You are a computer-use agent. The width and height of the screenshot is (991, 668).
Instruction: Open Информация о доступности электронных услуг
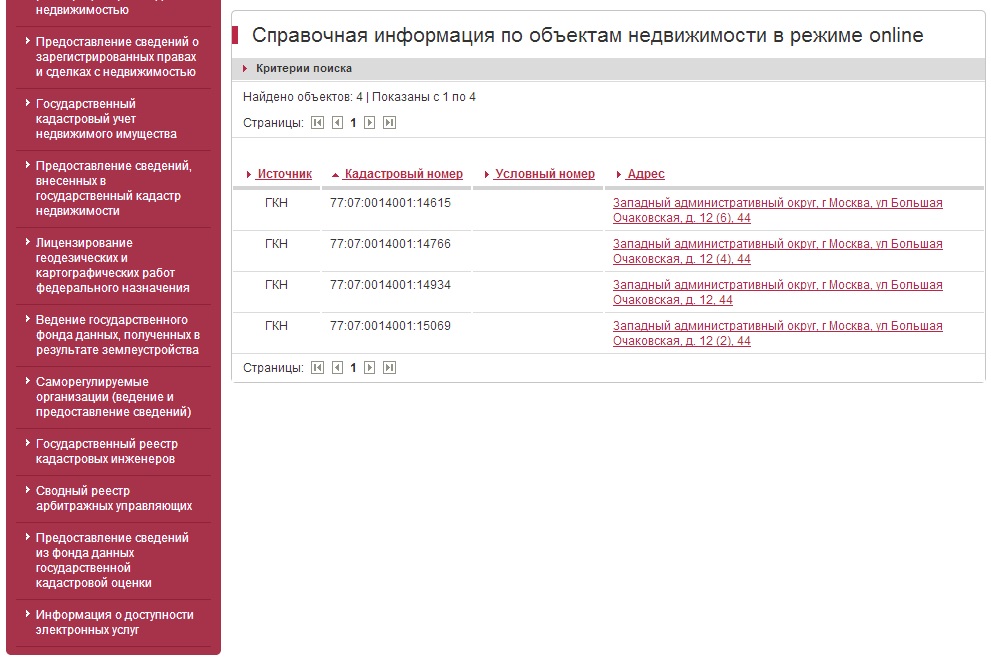(x=114, y=622)
